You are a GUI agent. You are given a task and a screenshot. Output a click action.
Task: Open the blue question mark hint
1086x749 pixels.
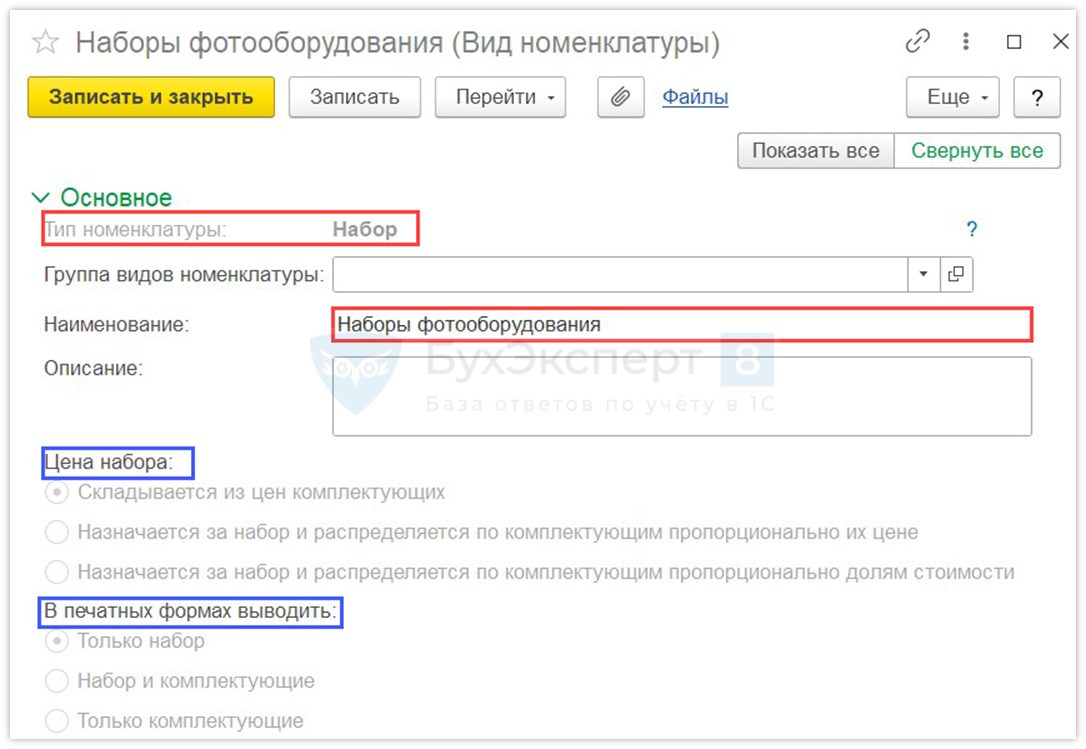click(972, 229)
